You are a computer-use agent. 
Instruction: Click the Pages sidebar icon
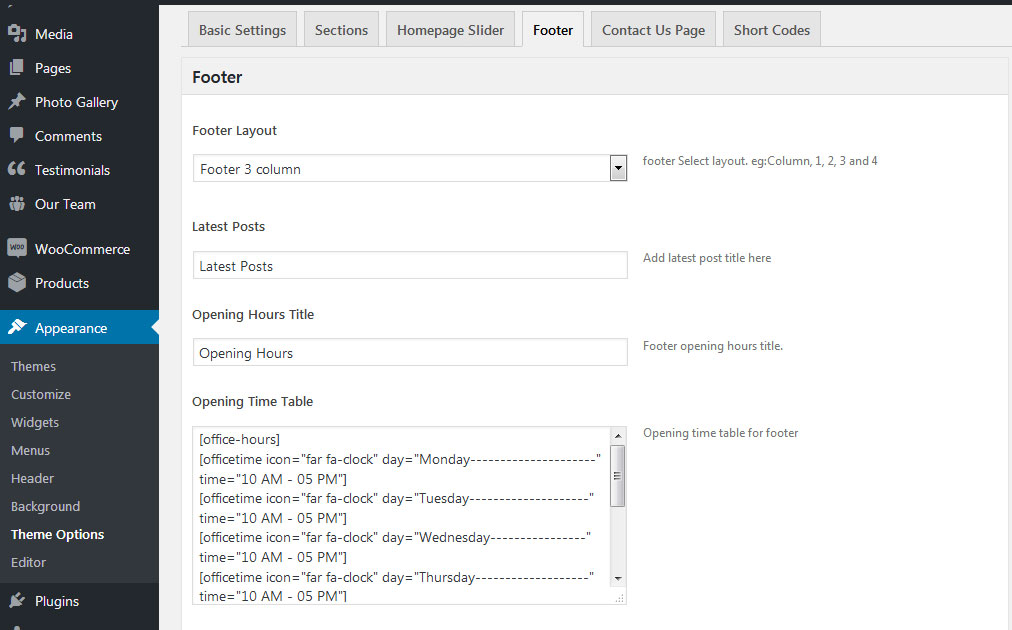pos(17,68)
